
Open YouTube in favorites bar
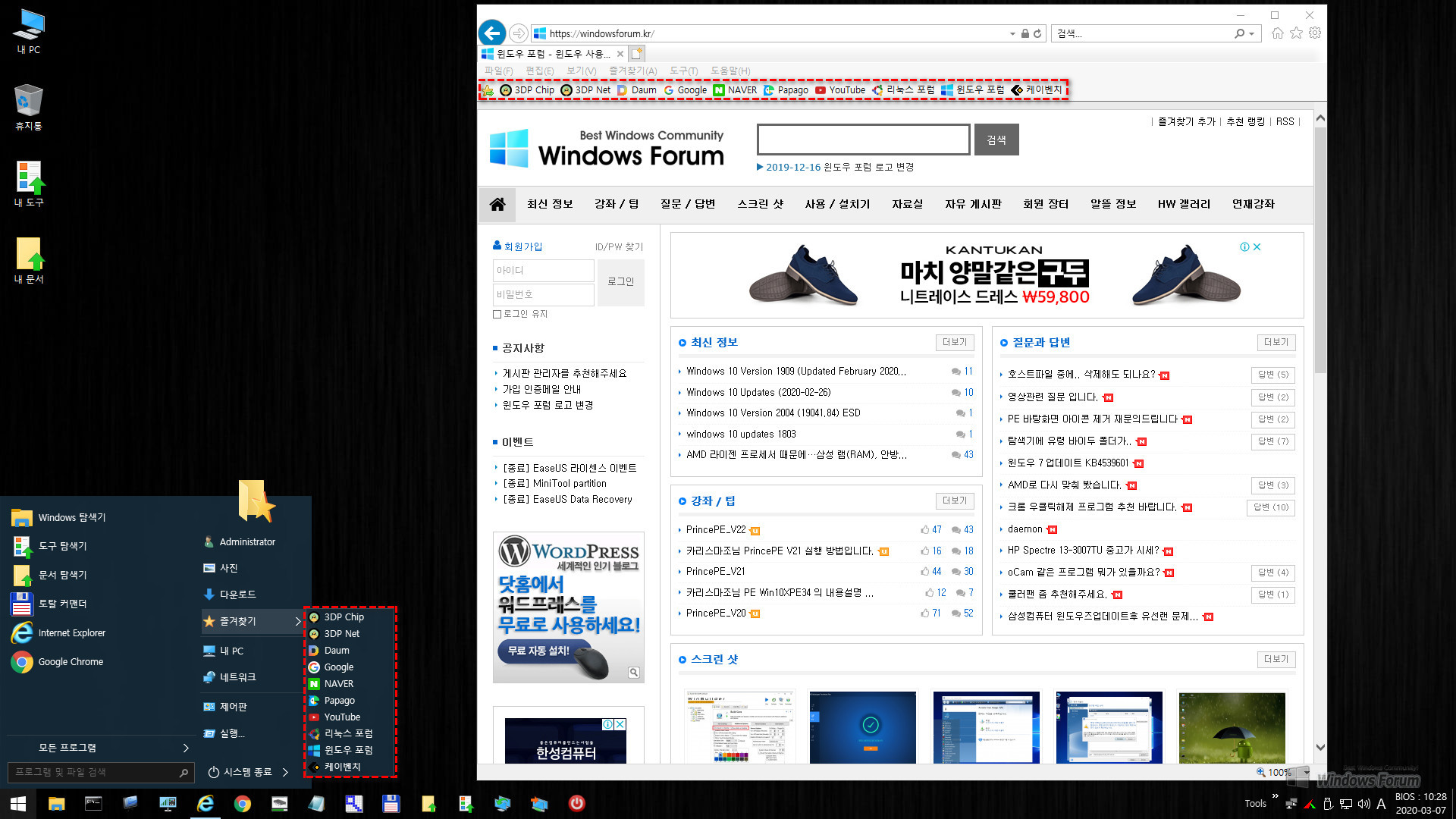(839, 89)
